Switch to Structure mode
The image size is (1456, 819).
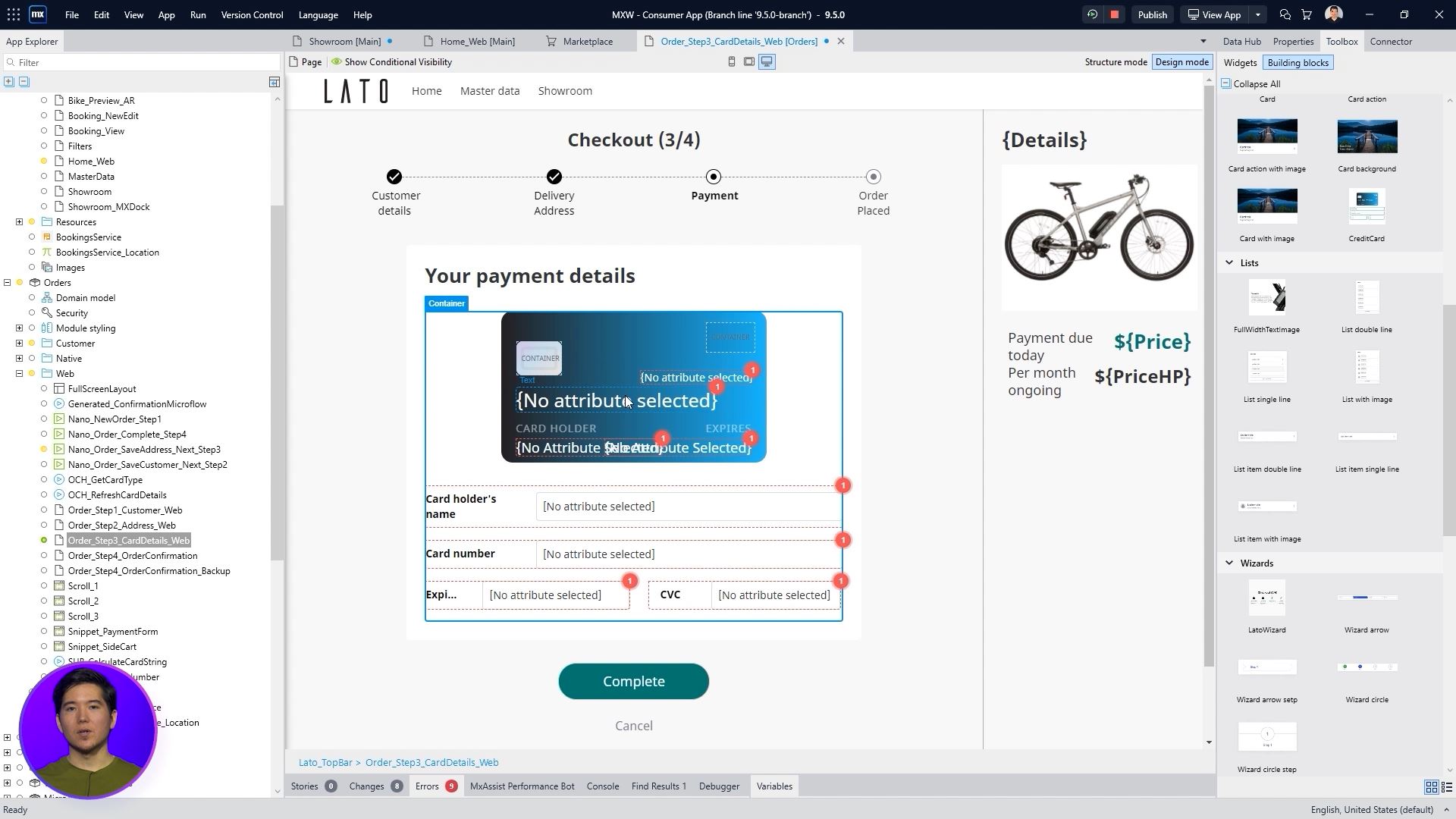coord(1116,62)
